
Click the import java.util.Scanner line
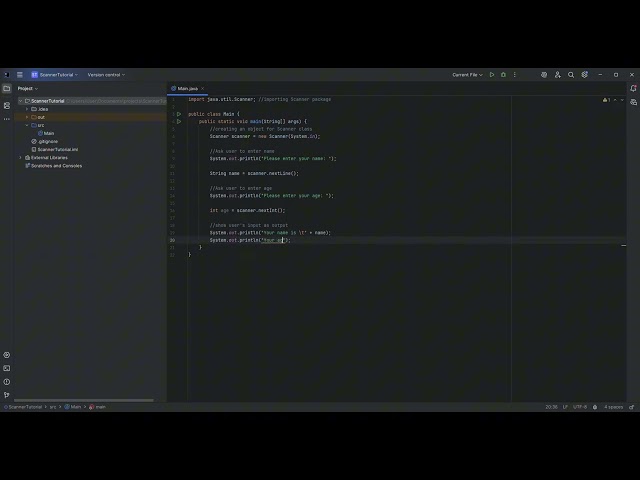coord(260,99)
